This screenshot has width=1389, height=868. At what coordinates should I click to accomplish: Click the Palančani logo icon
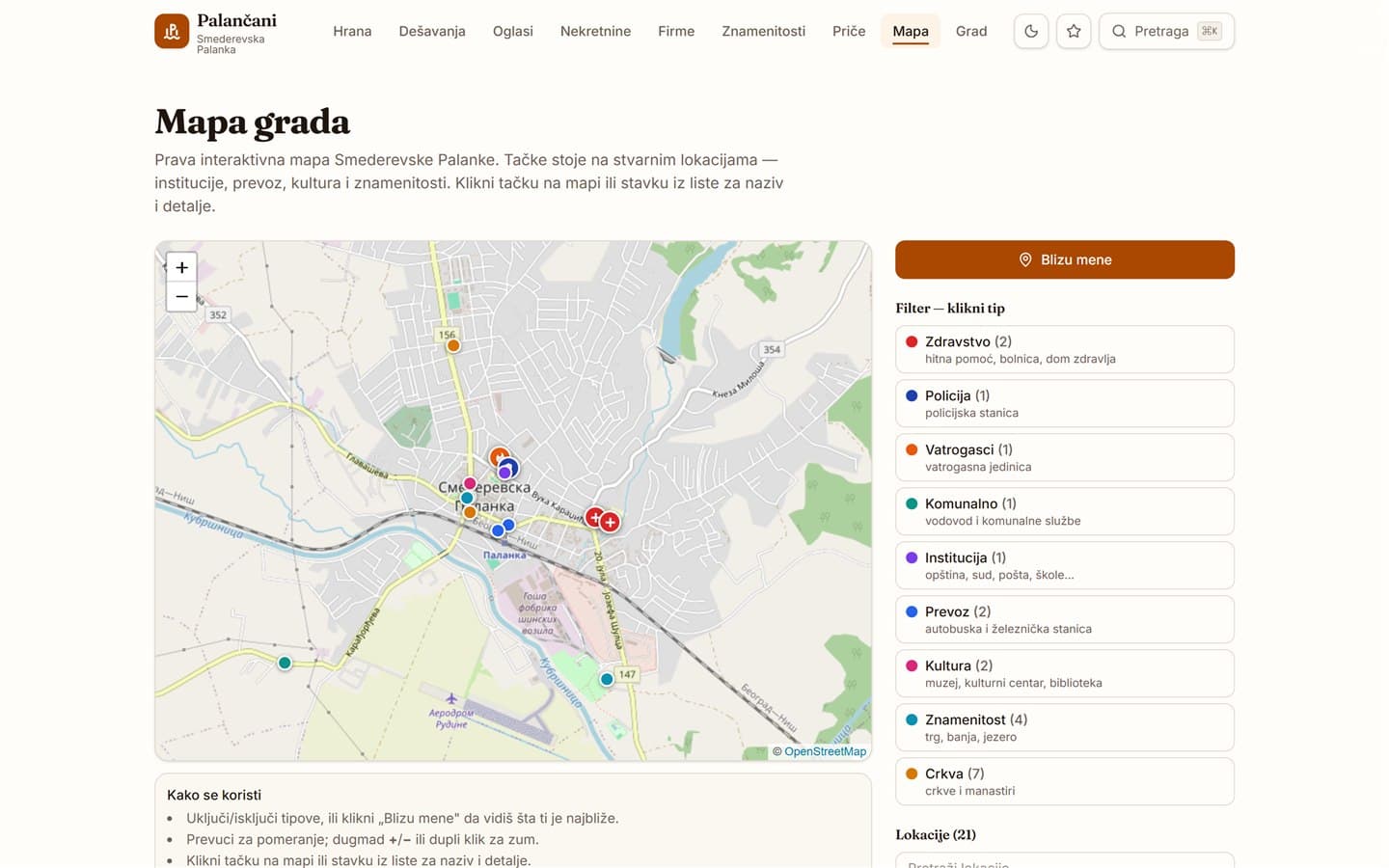click(172, 31)
